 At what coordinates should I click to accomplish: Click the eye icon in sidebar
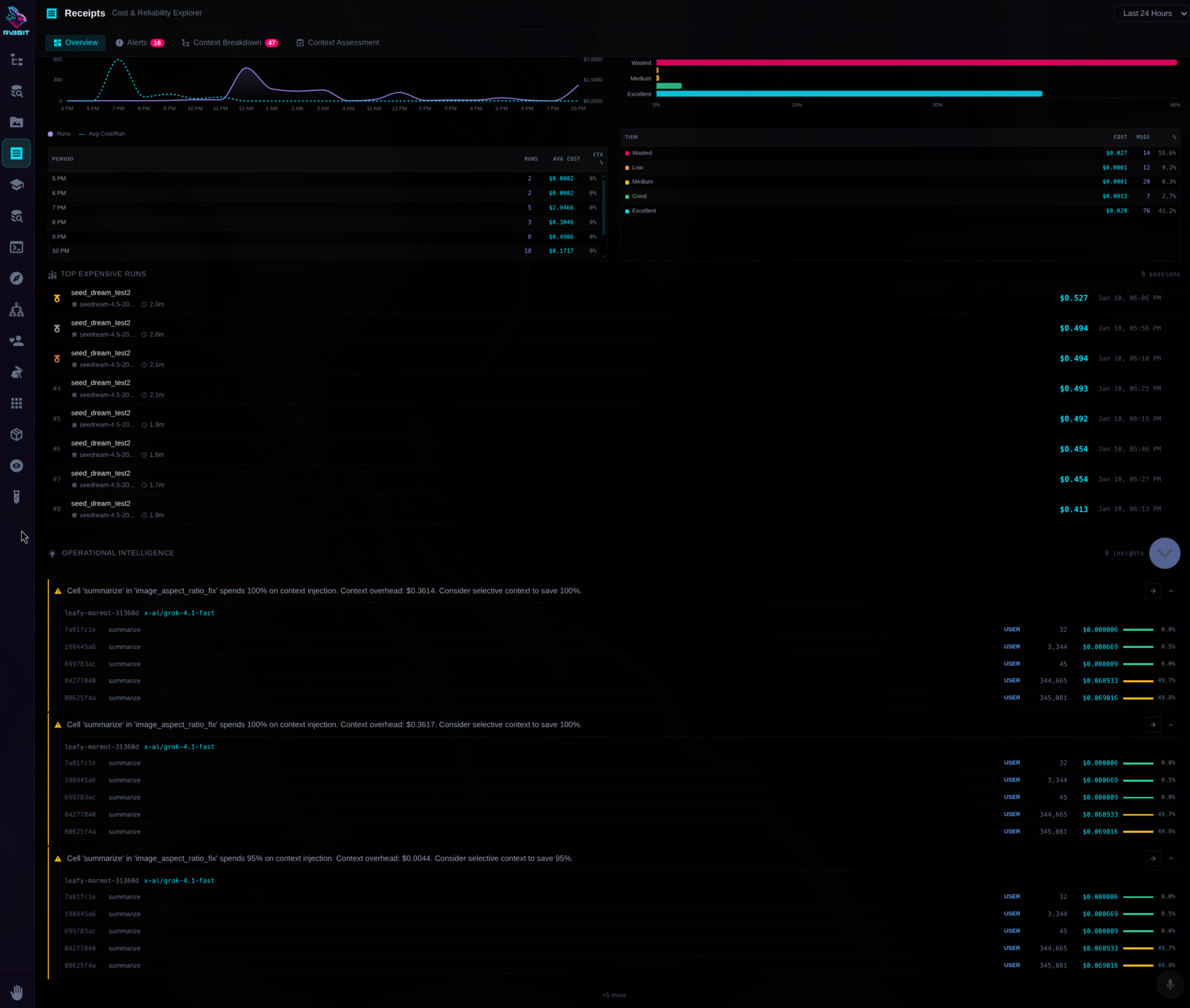[17, 465]
